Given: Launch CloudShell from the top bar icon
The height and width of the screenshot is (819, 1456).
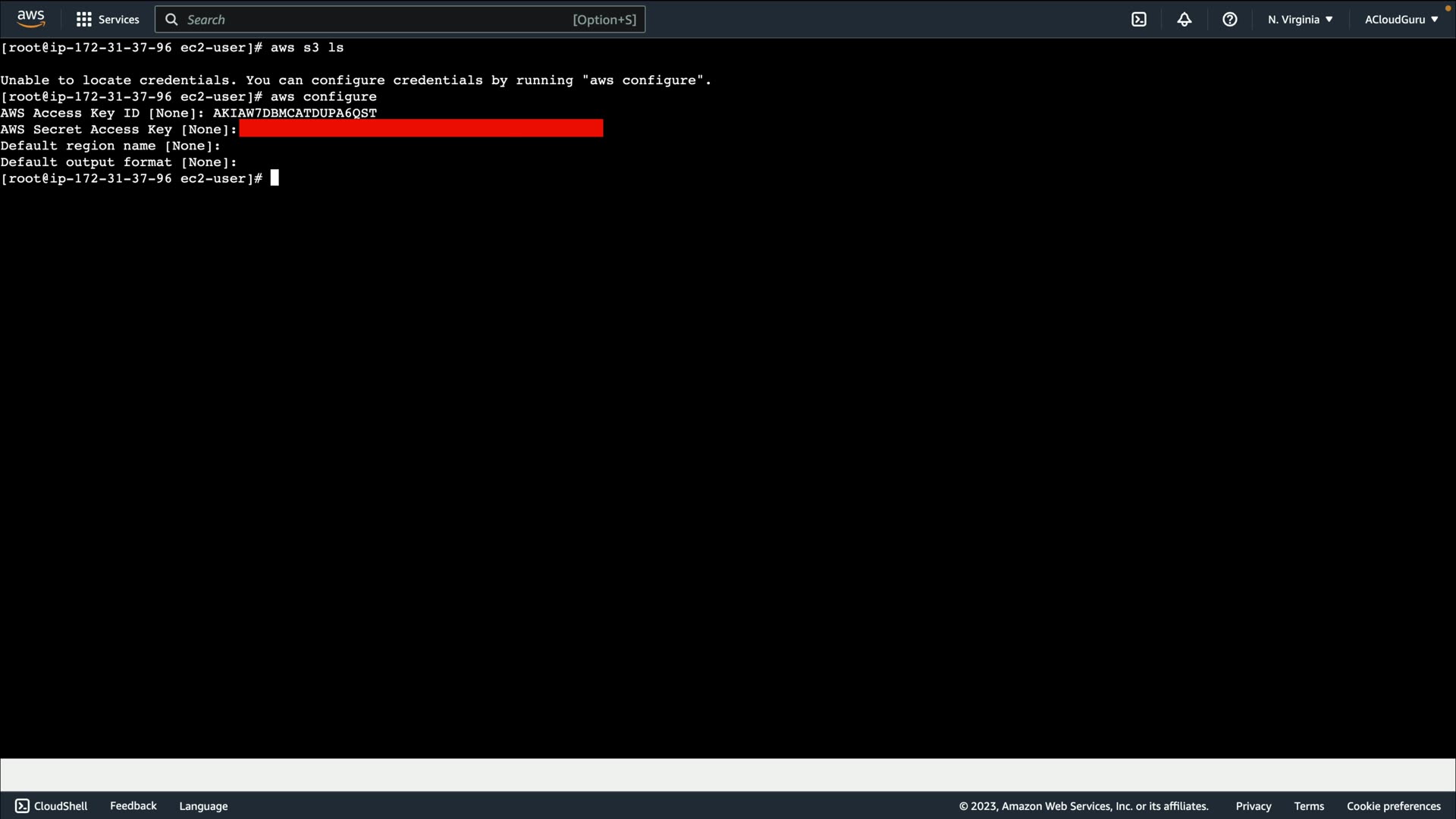Looking at the screenshot, I should click(x=1139, y=20).
